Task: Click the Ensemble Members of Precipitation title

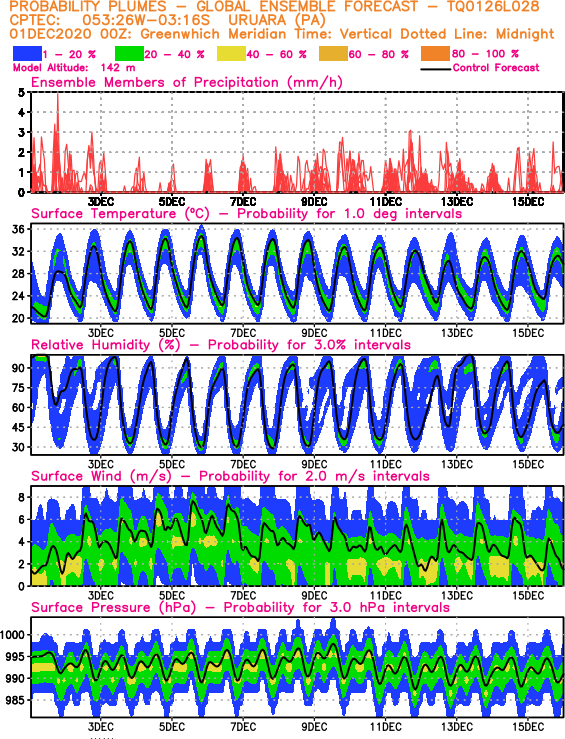Action: coord(187,82)
